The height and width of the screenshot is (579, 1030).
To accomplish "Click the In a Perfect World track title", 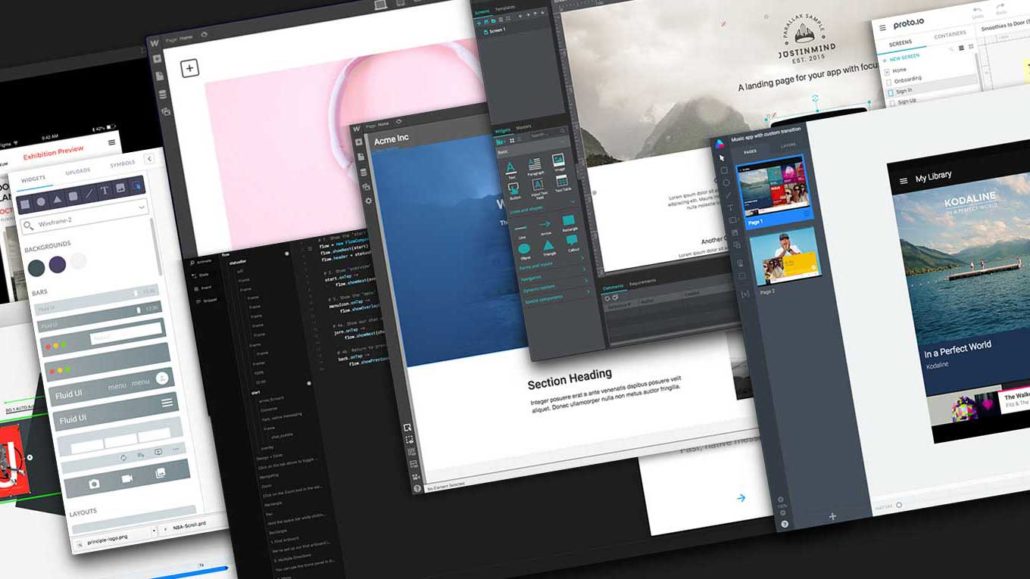I will tap(957, 349).
